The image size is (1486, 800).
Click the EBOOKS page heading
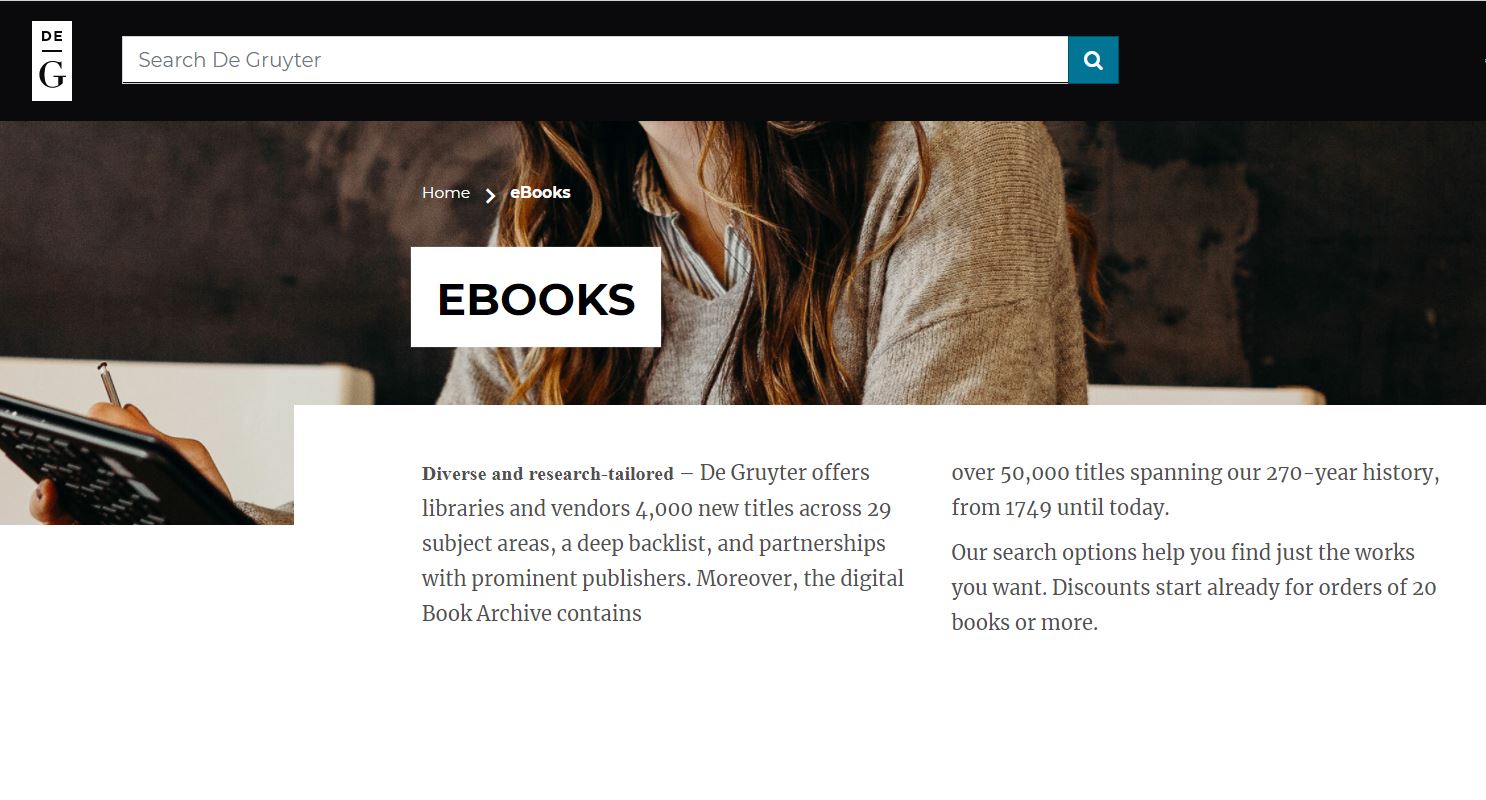(536, 298)
